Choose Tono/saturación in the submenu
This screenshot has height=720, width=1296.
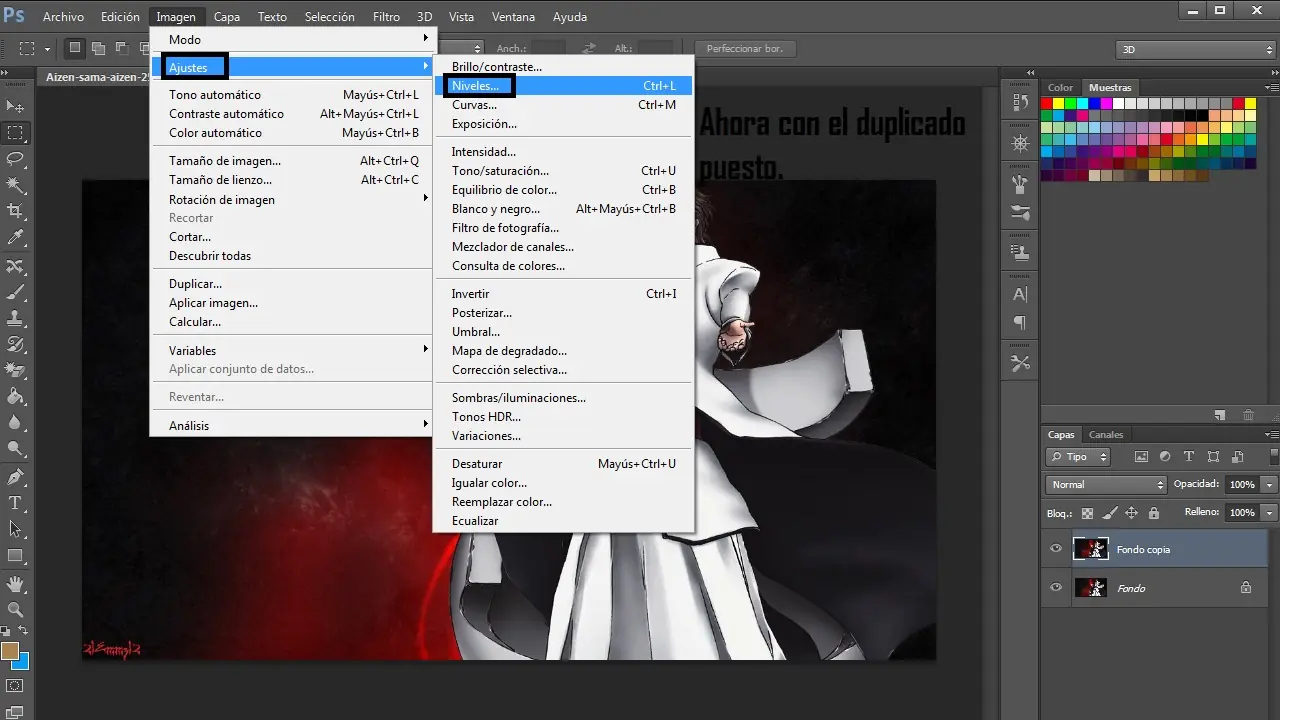563,171
